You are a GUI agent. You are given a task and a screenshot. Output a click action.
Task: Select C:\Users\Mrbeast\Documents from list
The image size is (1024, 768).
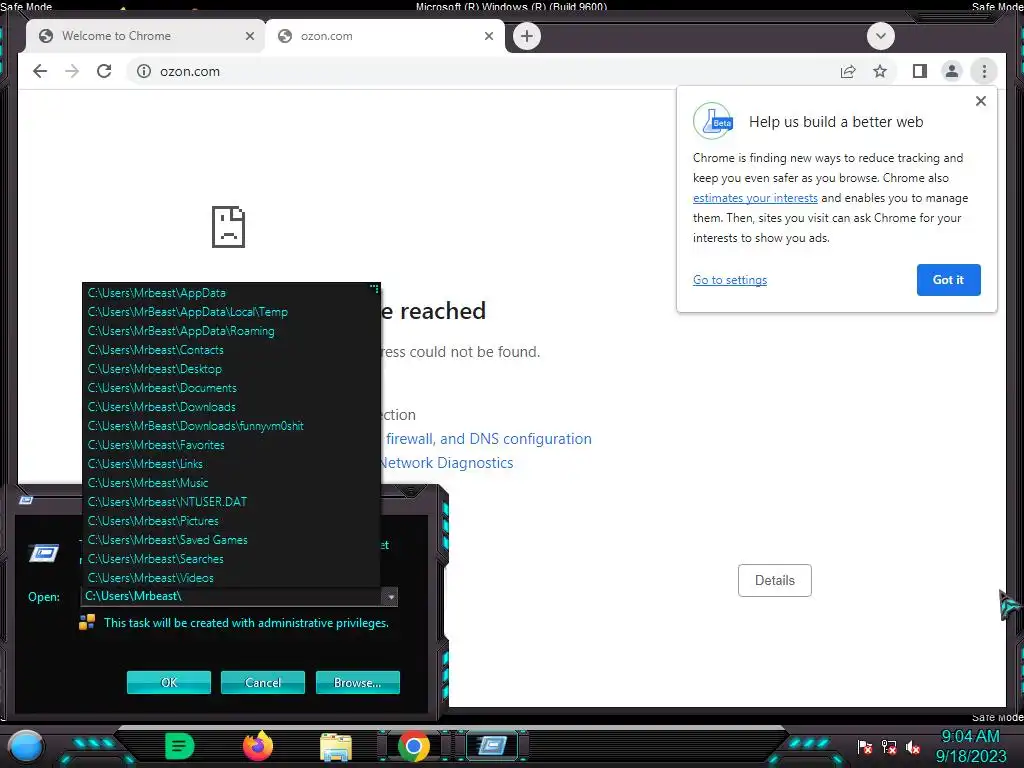click(x=231, y=387)
